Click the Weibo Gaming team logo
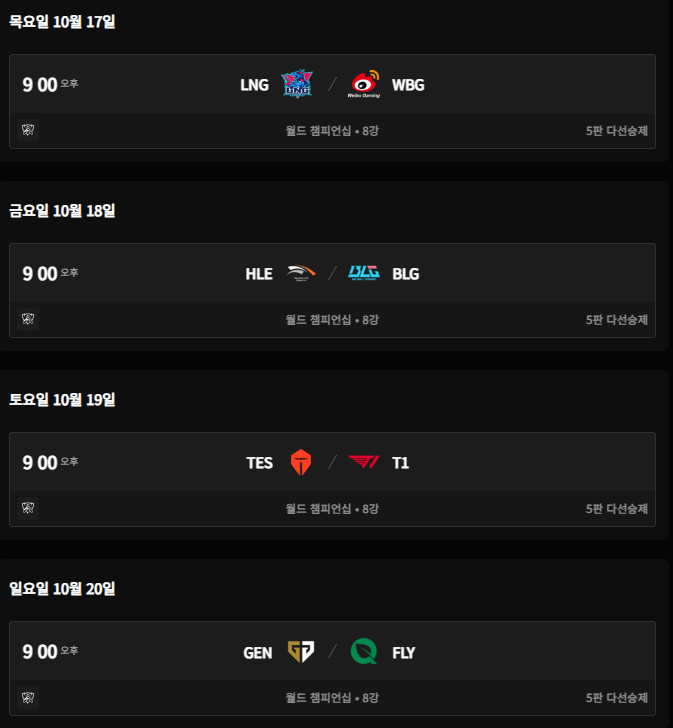This screenshot has width=673, height=728. [364, 84]
